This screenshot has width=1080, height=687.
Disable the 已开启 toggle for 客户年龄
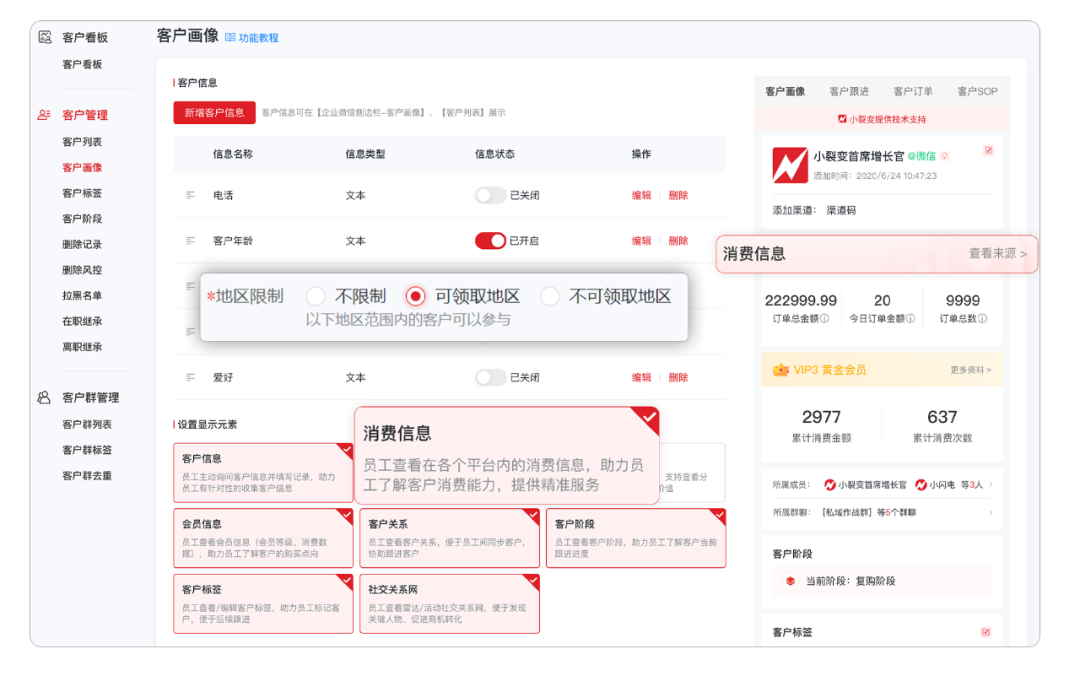click(x=490, y=240)
